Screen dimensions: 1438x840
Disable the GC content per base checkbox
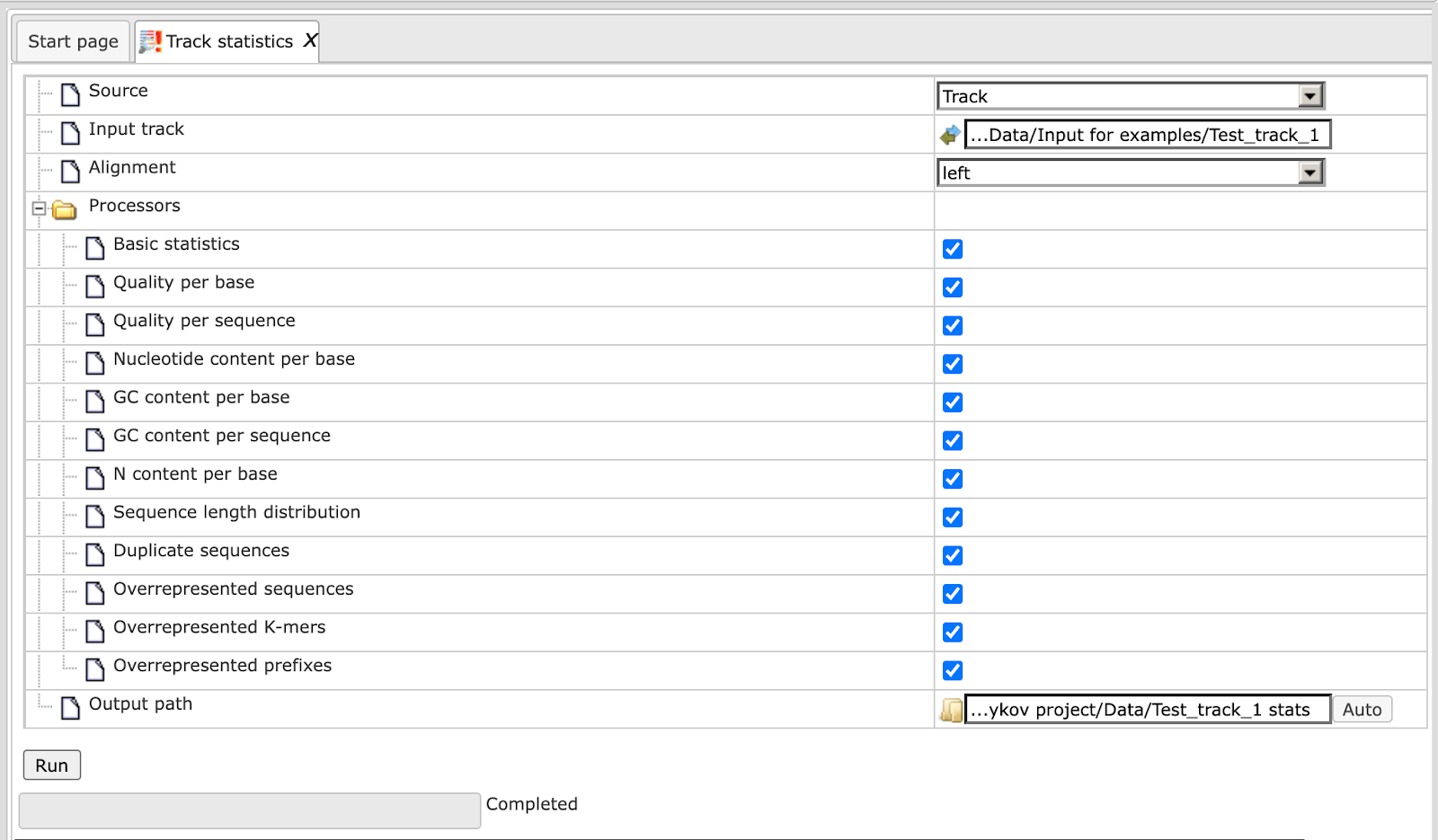click(x=953, y=402)
